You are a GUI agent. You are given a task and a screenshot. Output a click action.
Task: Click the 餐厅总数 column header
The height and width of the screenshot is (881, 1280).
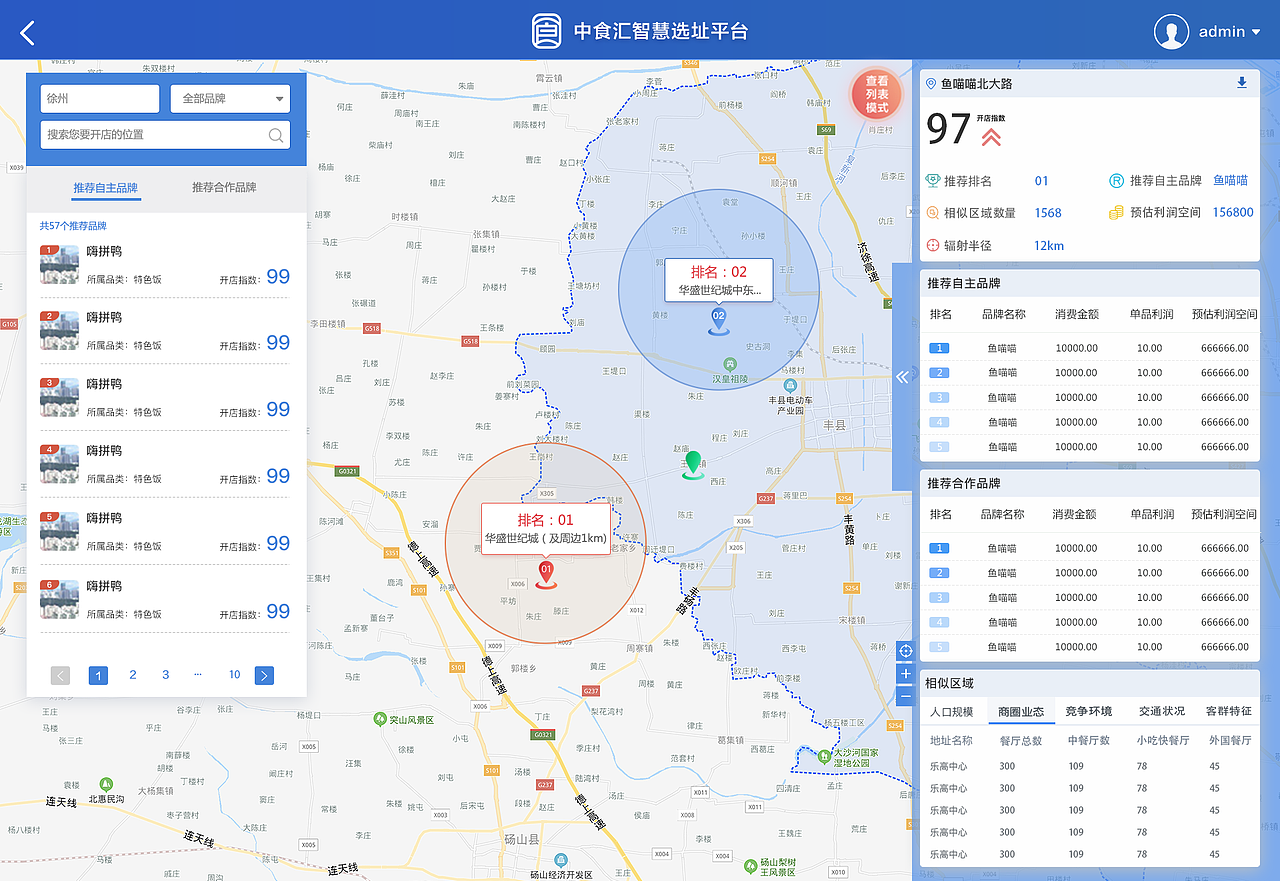1021,741
